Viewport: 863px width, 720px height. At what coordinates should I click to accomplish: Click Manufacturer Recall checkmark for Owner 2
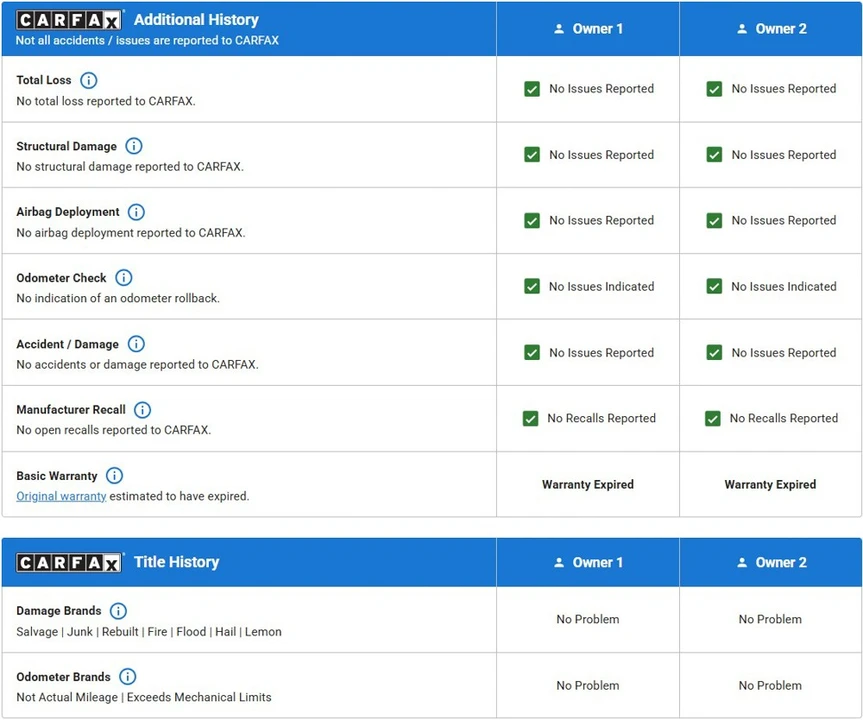[712, 418]
